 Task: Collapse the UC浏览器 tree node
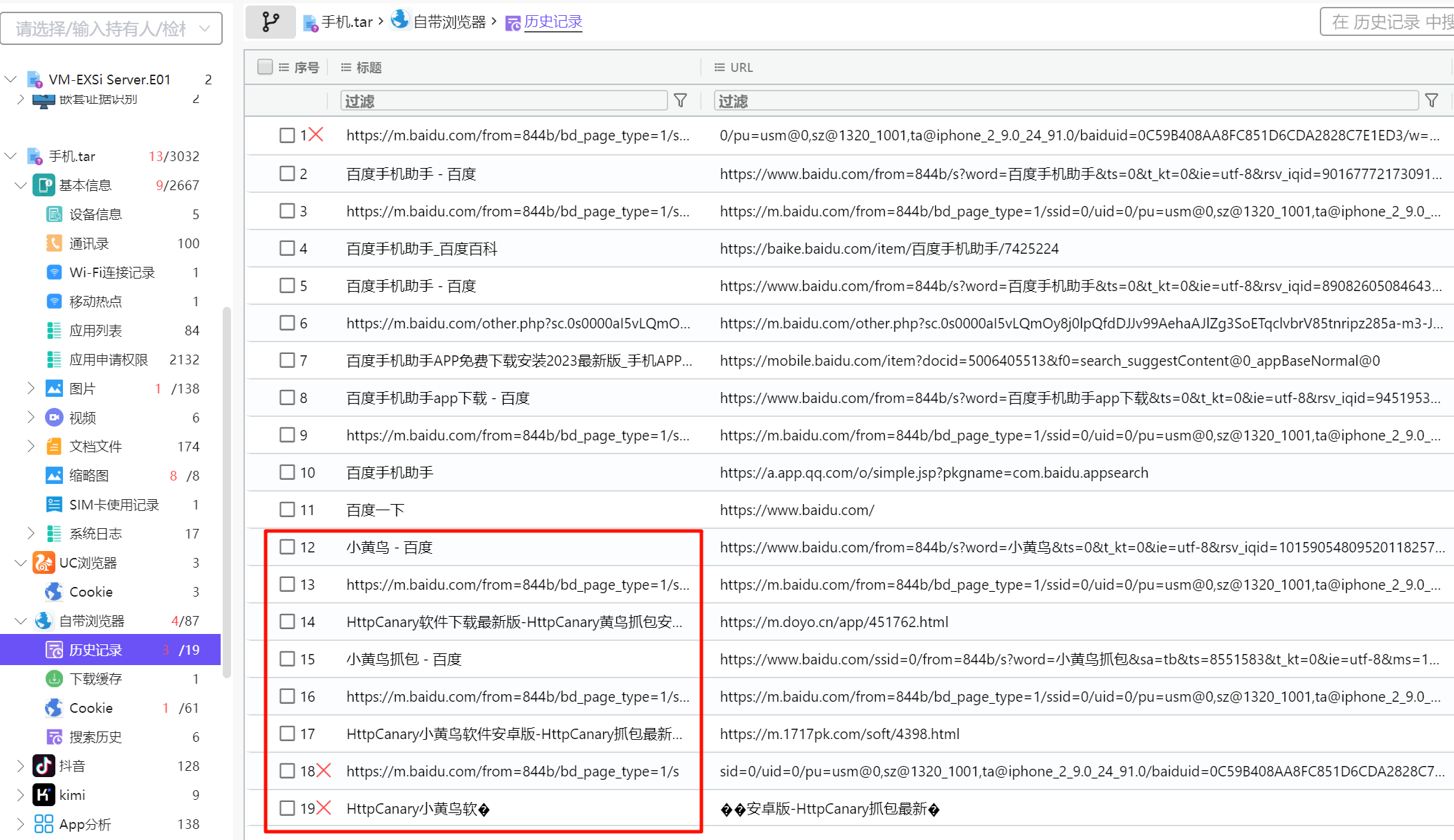pos(20,563)
